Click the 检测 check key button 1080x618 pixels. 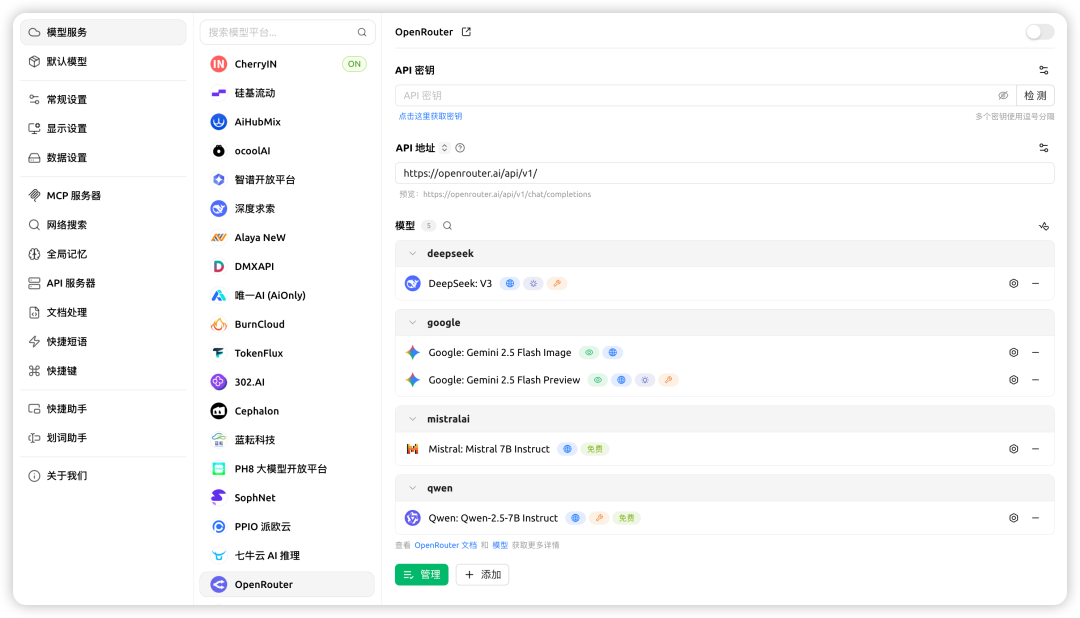(x=1035, y=96)
